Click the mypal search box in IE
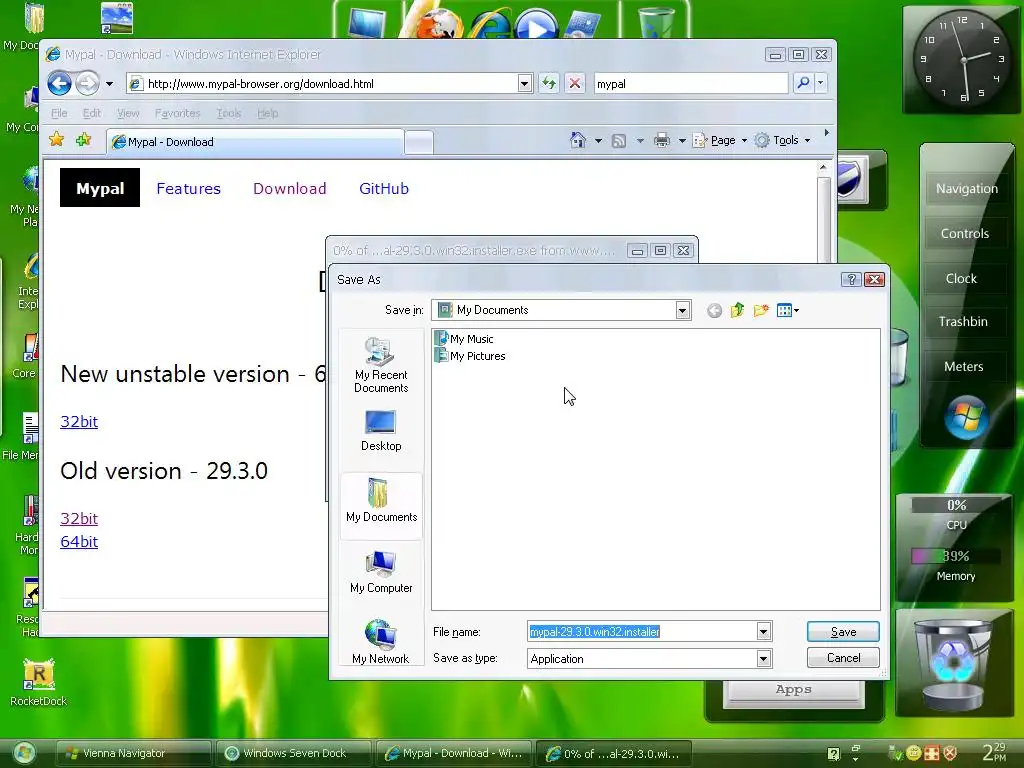The height and width of the screenshot is (768, 1024). pyautogui.click(x=691, y=84)
